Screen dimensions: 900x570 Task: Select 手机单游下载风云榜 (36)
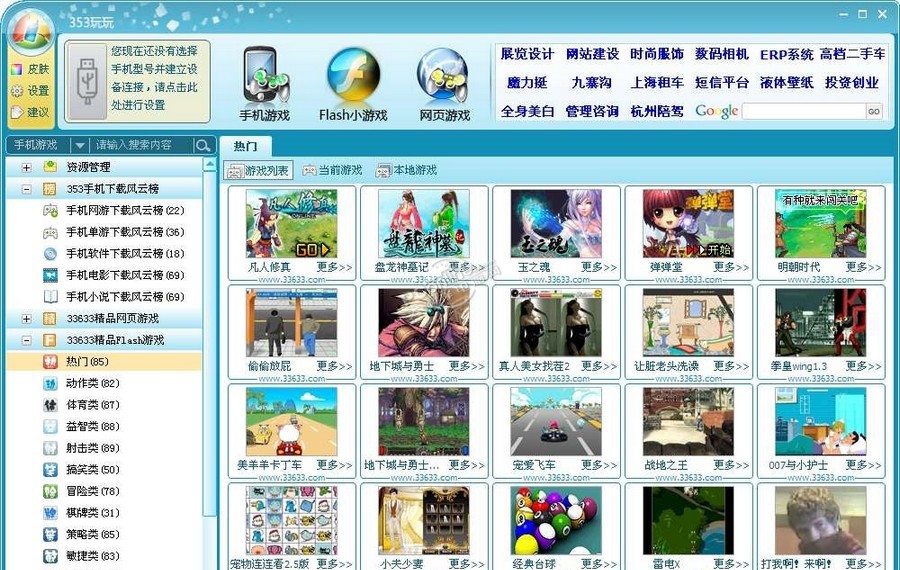click(114, 232)
